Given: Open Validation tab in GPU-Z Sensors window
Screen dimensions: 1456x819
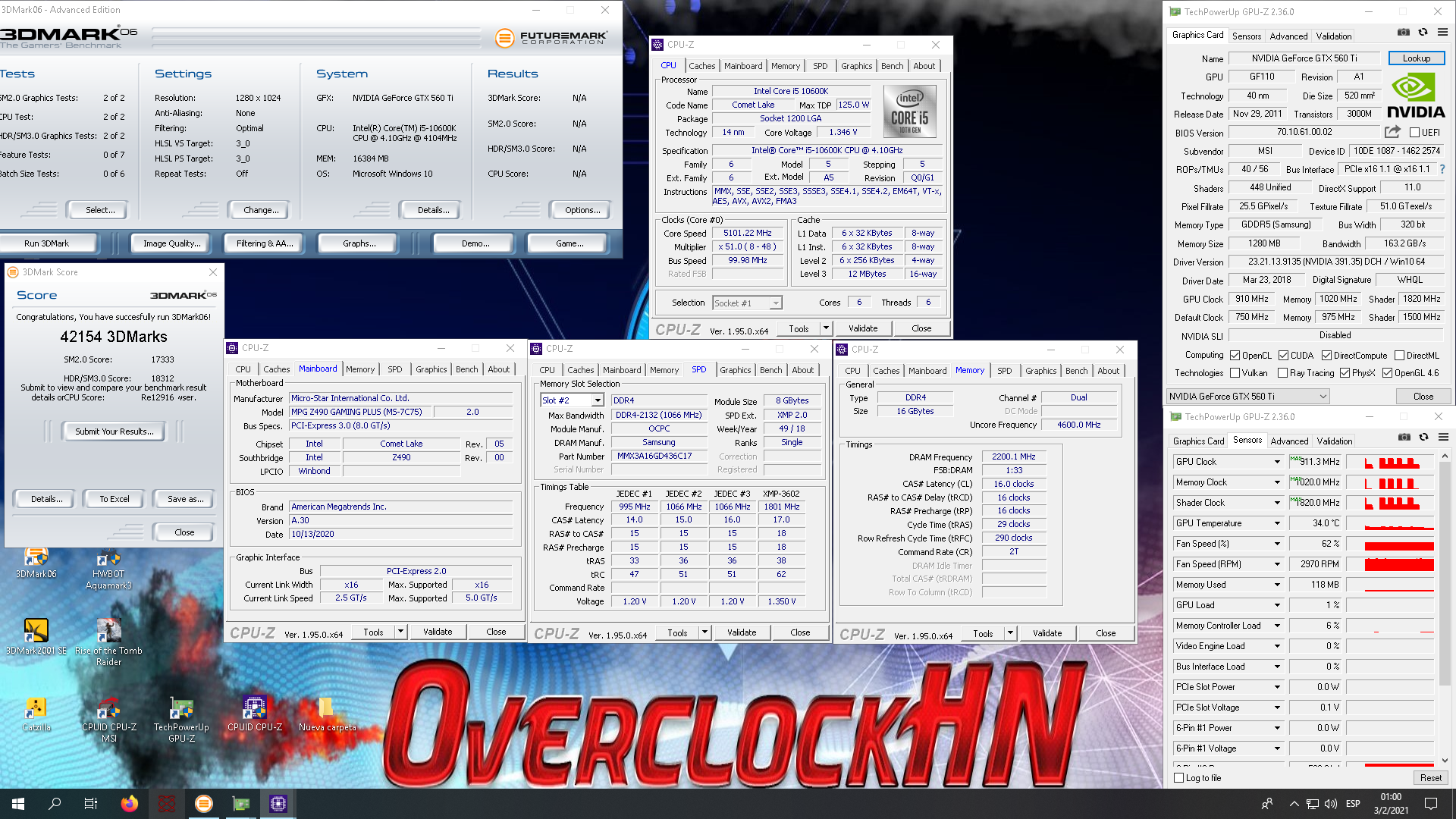Looking at the screenshot, I should [x=1334, y=441].
